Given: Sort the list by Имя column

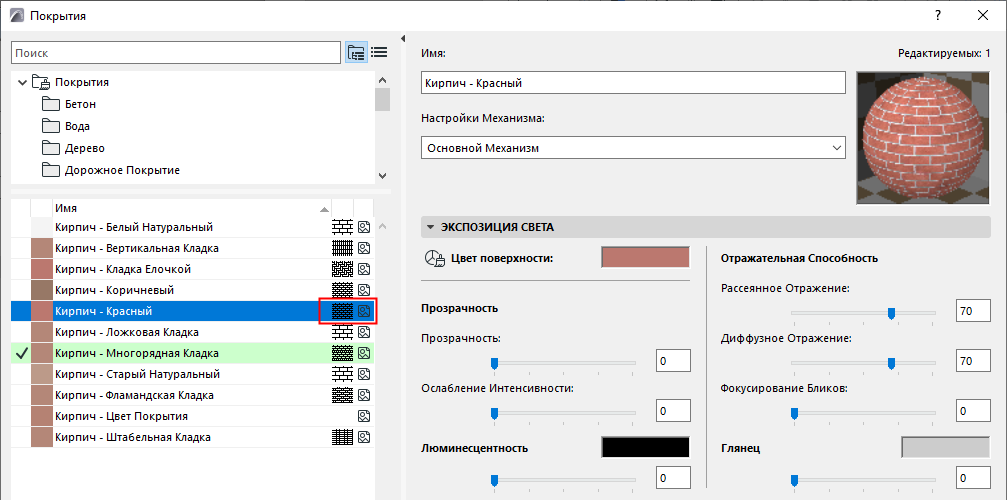Looking at the screenshot, I should [190, 208].
